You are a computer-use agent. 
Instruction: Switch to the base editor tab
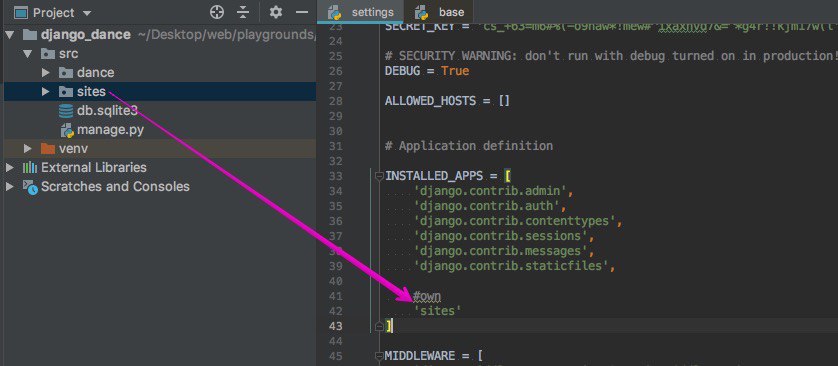point(439,12)
